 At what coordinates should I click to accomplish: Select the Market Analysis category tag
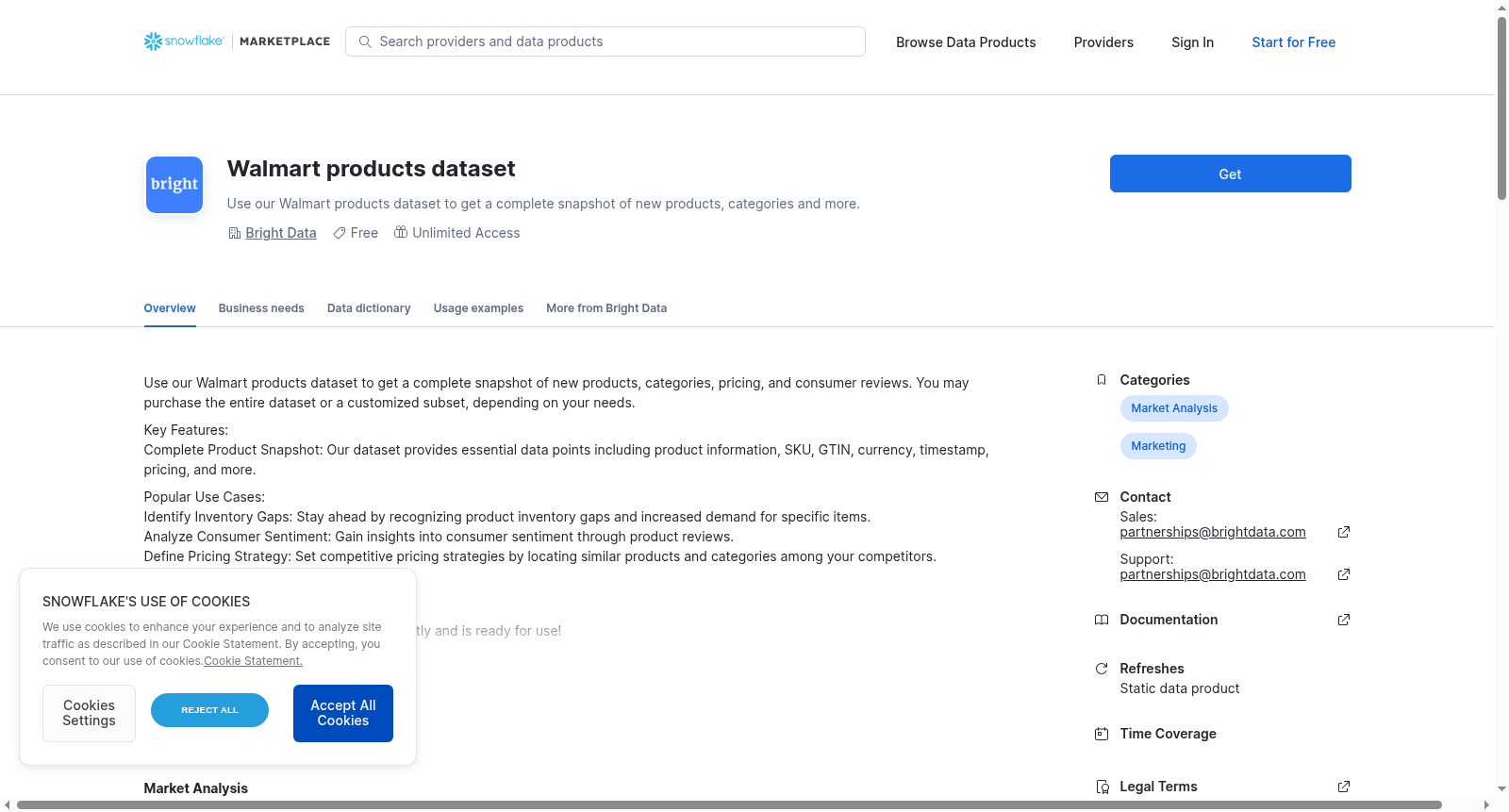click(1174, 408)
